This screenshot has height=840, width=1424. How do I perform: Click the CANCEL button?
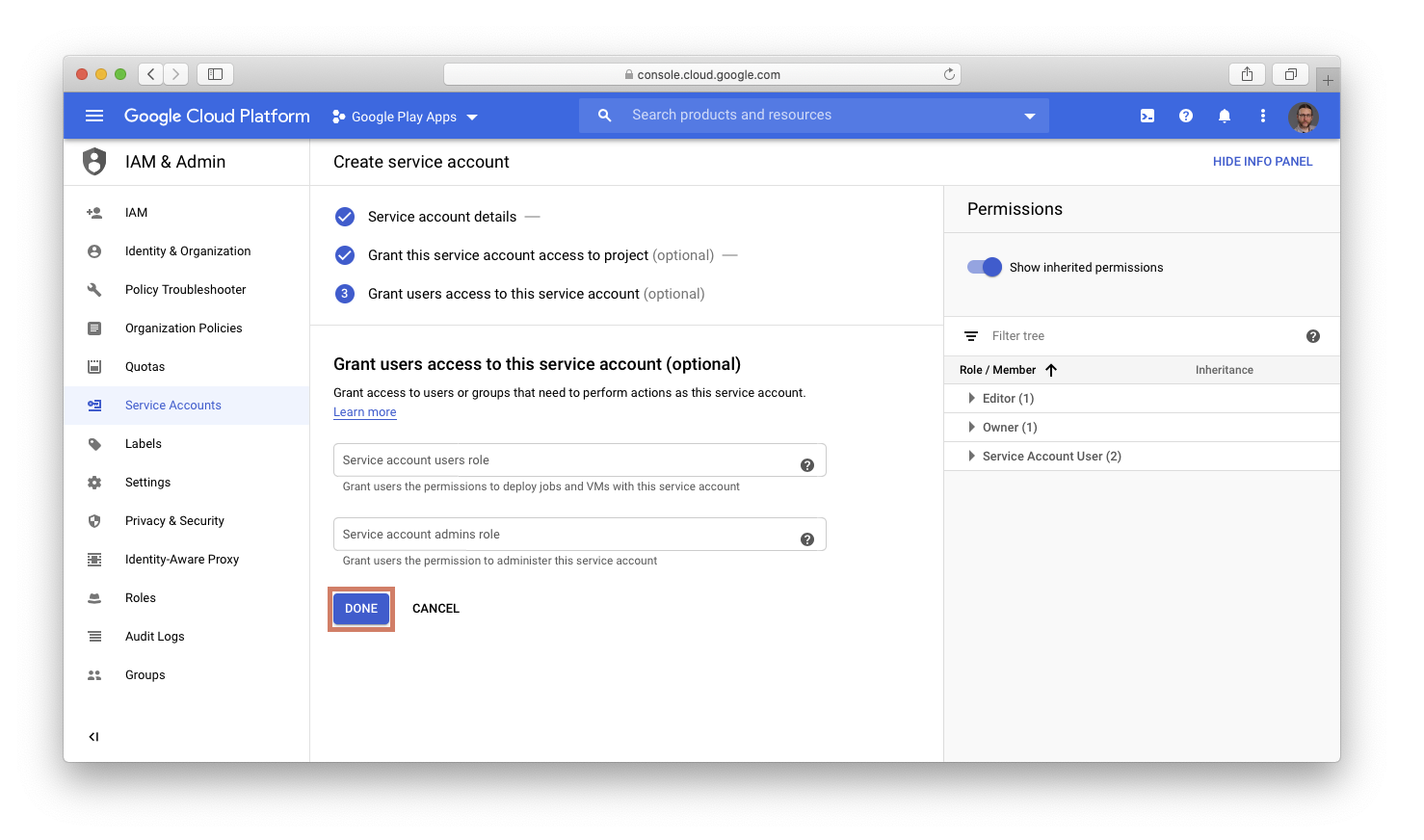point(435,609)
